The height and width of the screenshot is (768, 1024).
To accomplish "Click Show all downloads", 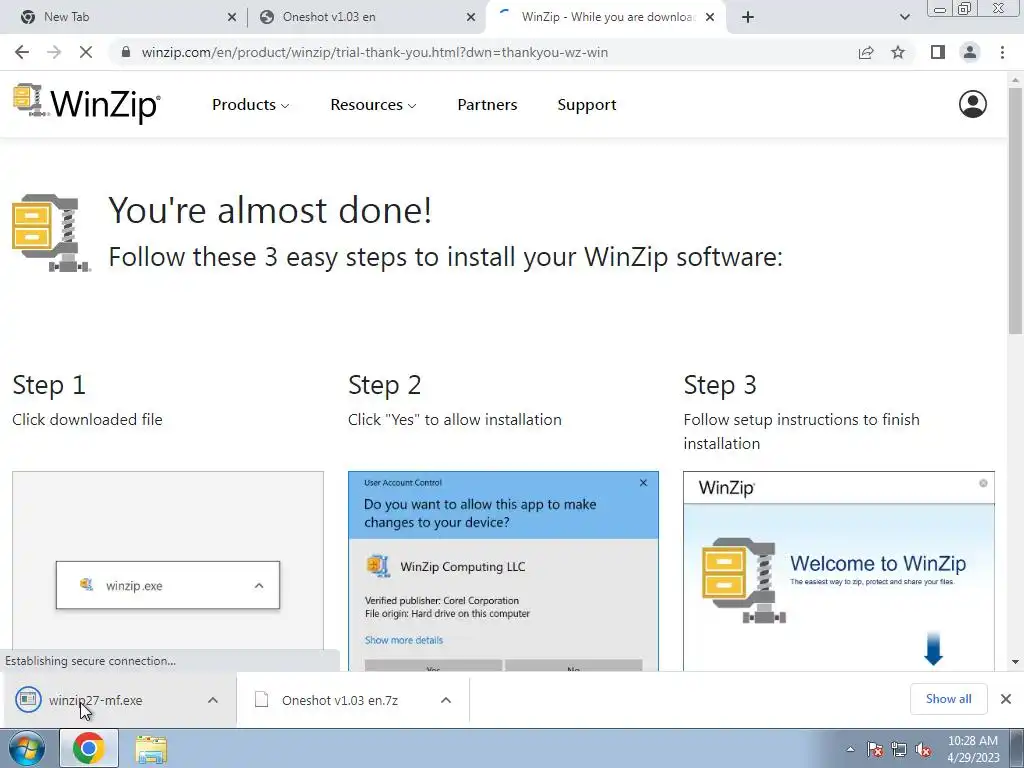I will 948,699.
